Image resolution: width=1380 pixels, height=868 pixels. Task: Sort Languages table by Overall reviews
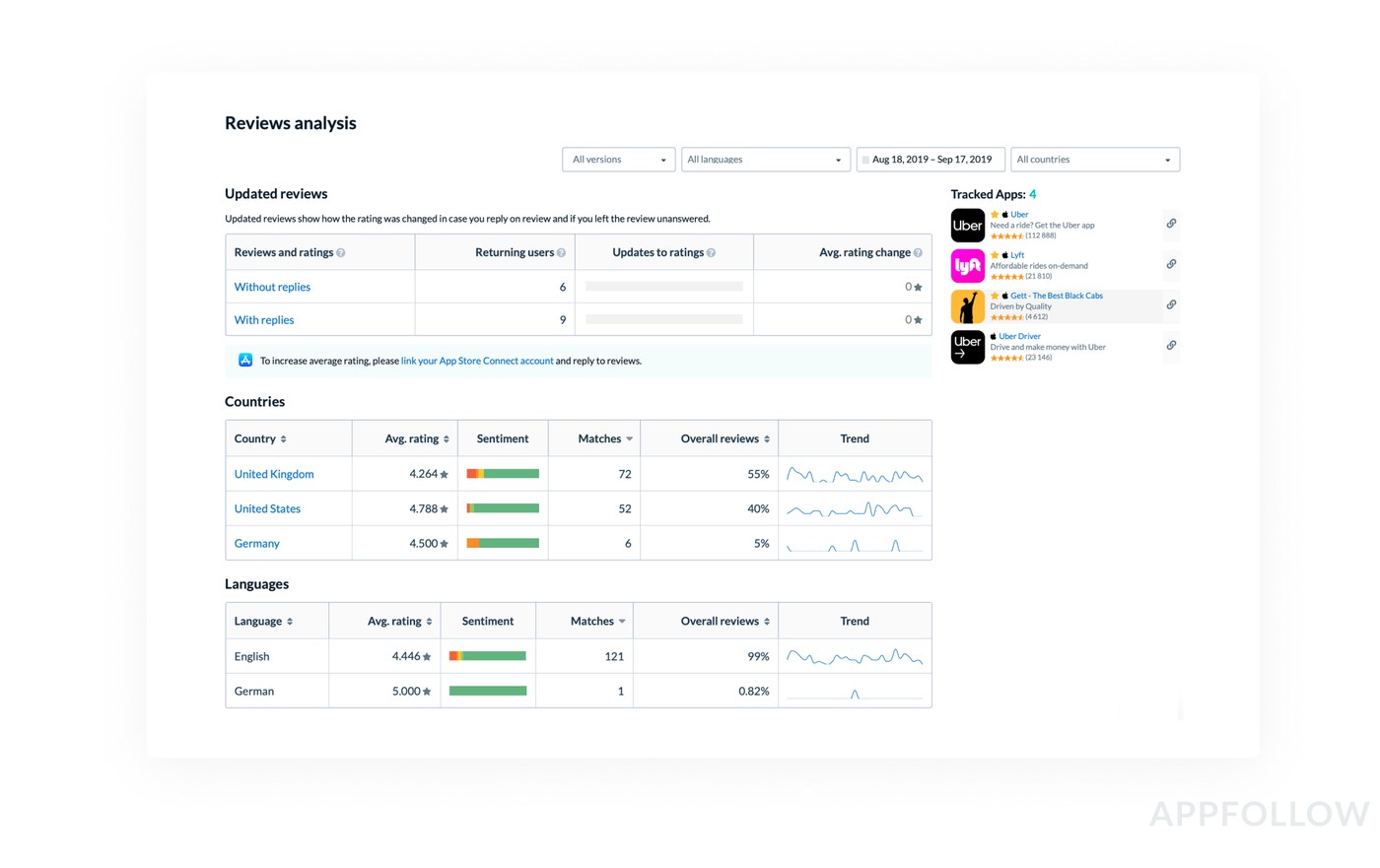click(724, 622)
